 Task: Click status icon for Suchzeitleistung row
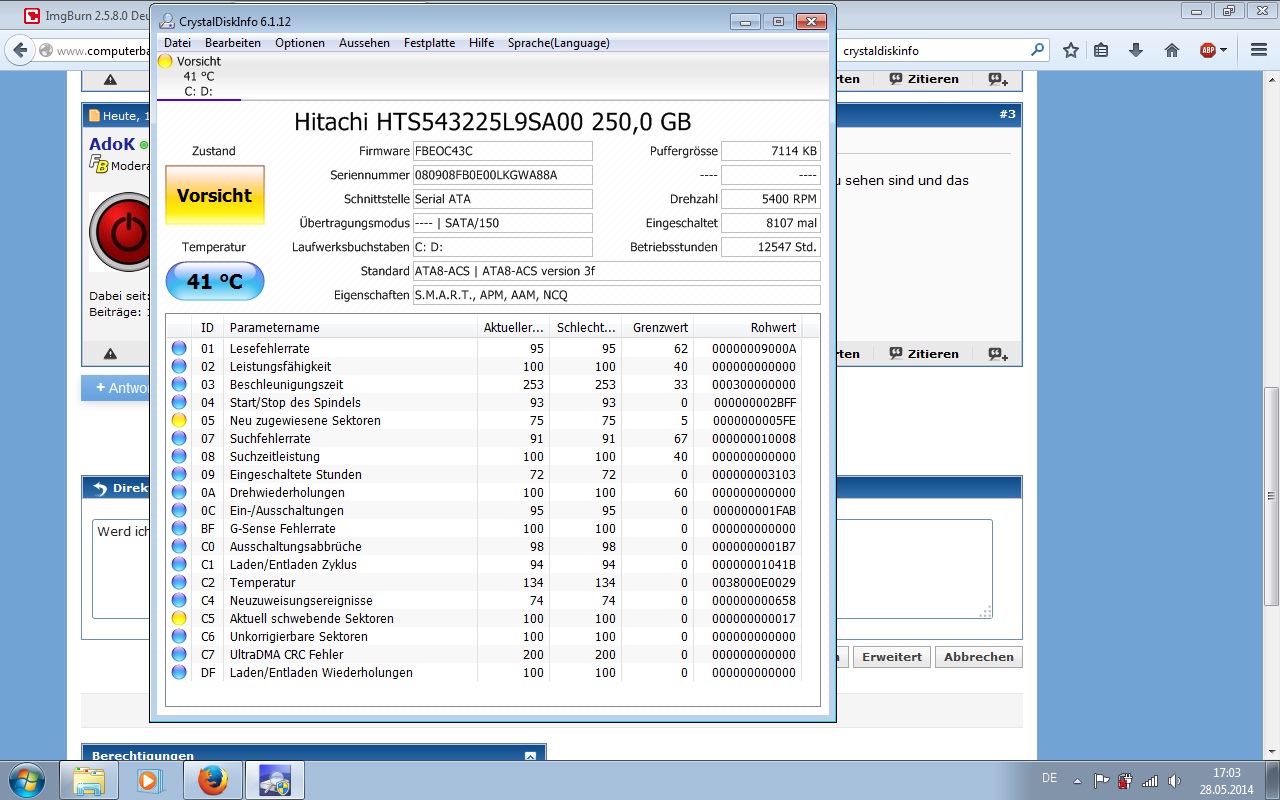(179, 456)
